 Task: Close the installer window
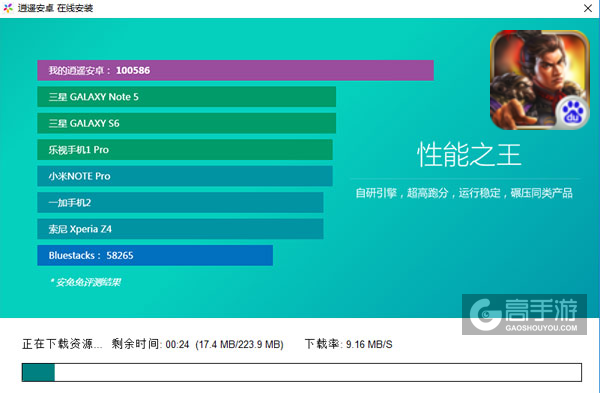point(588,8)
